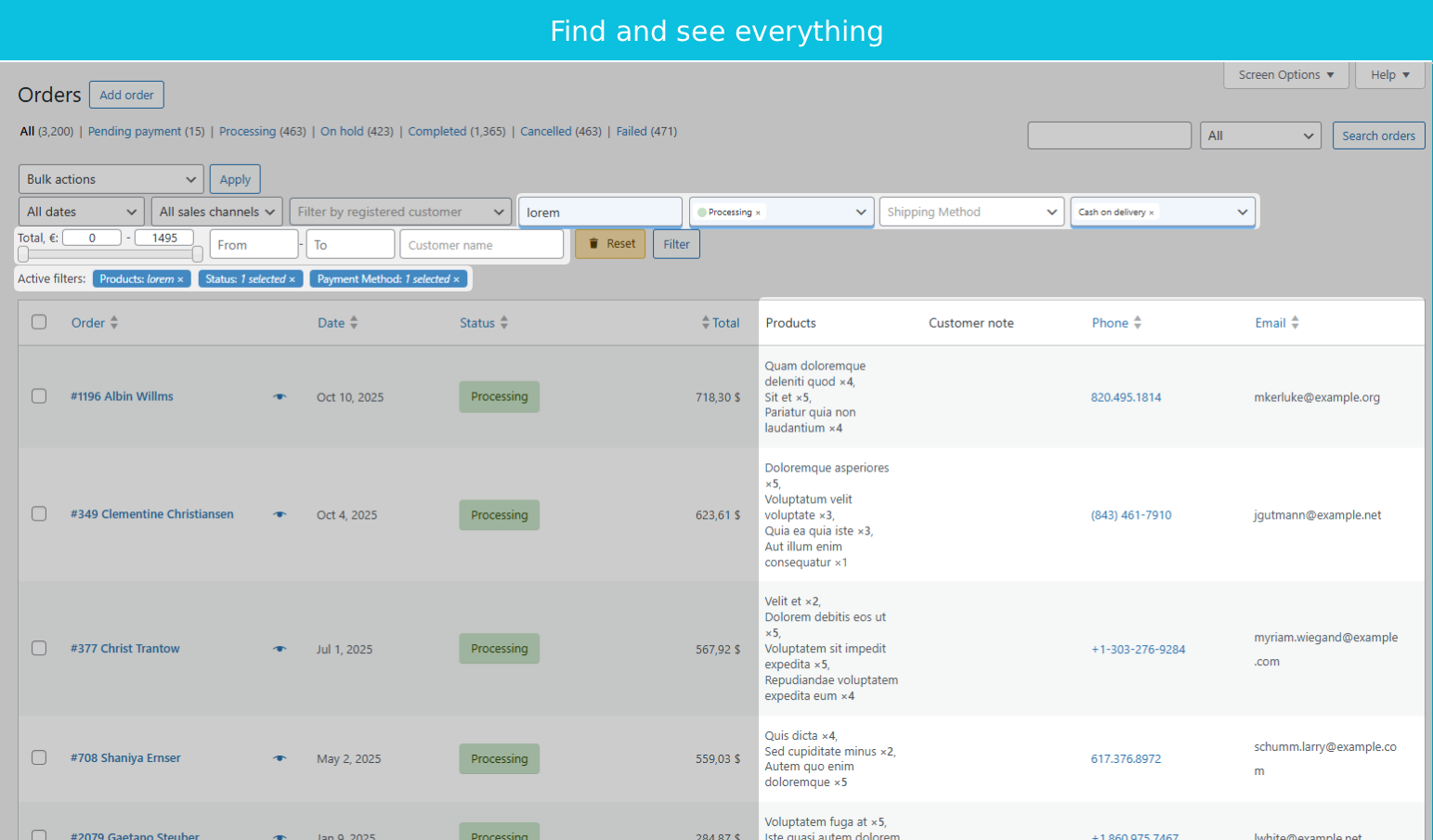Preview order #1196 Albin Willms via eye icon

point(280,396)
